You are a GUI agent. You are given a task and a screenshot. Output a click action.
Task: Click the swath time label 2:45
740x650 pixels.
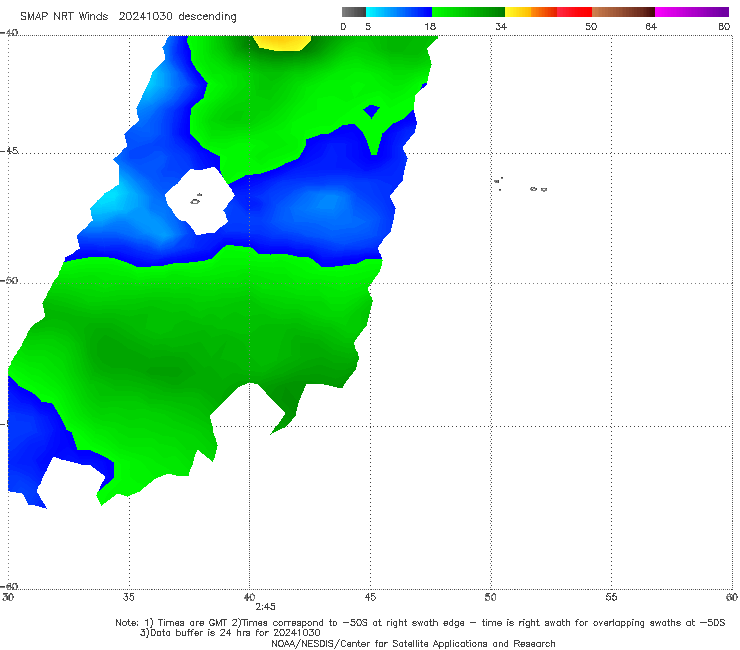265,607
